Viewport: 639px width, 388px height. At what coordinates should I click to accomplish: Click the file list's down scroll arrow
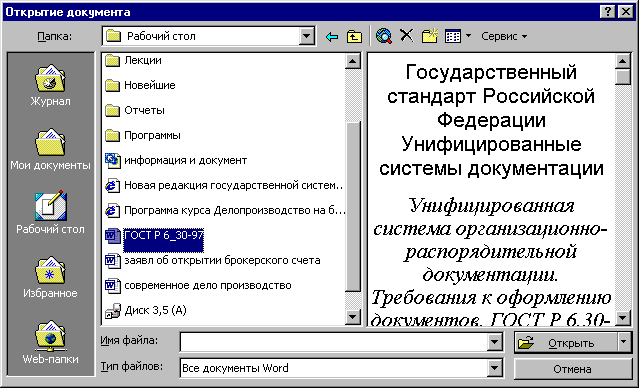[353, 317]
